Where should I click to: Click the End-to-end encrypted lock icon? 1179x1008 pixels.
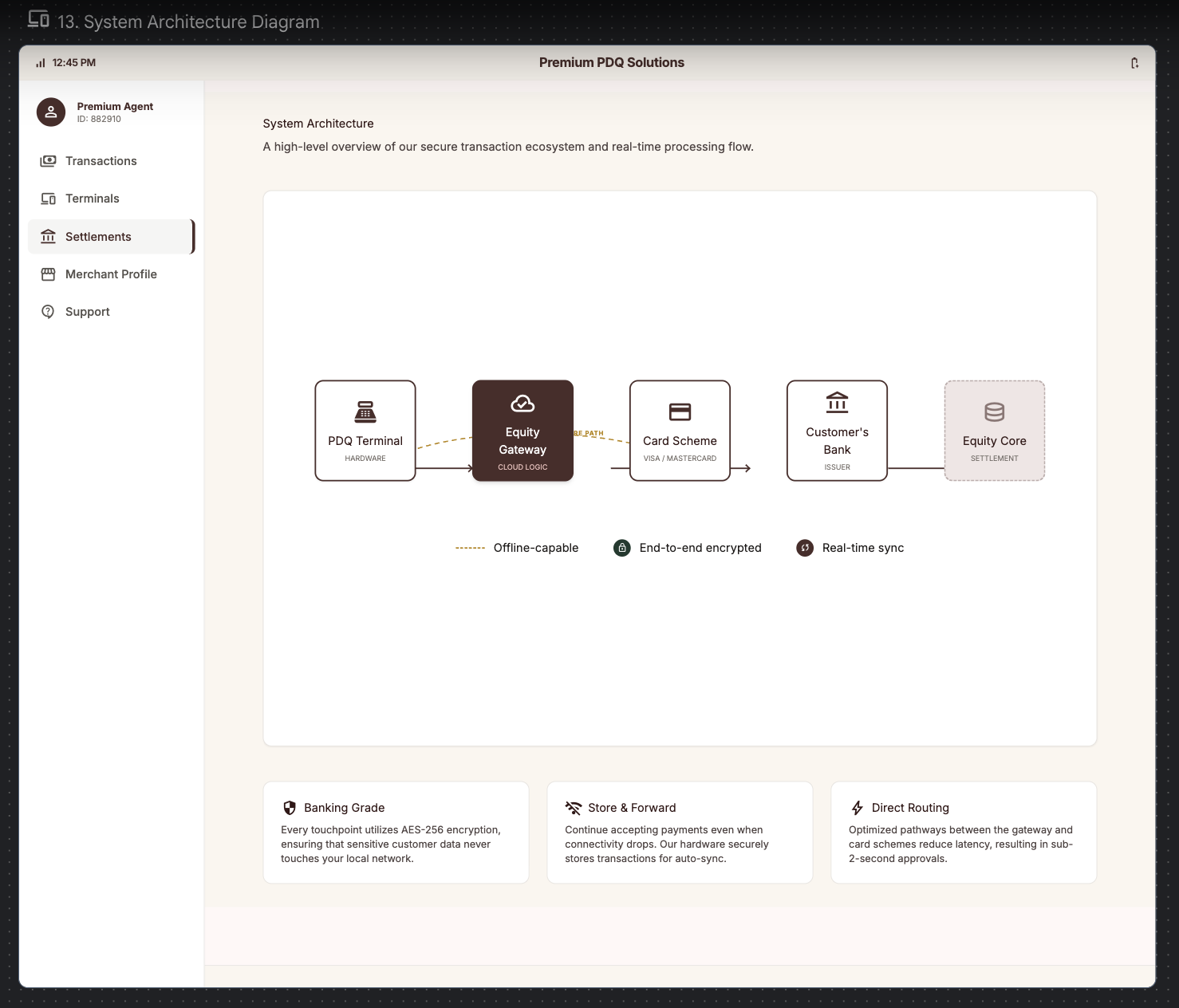click(x=621, y=548)
